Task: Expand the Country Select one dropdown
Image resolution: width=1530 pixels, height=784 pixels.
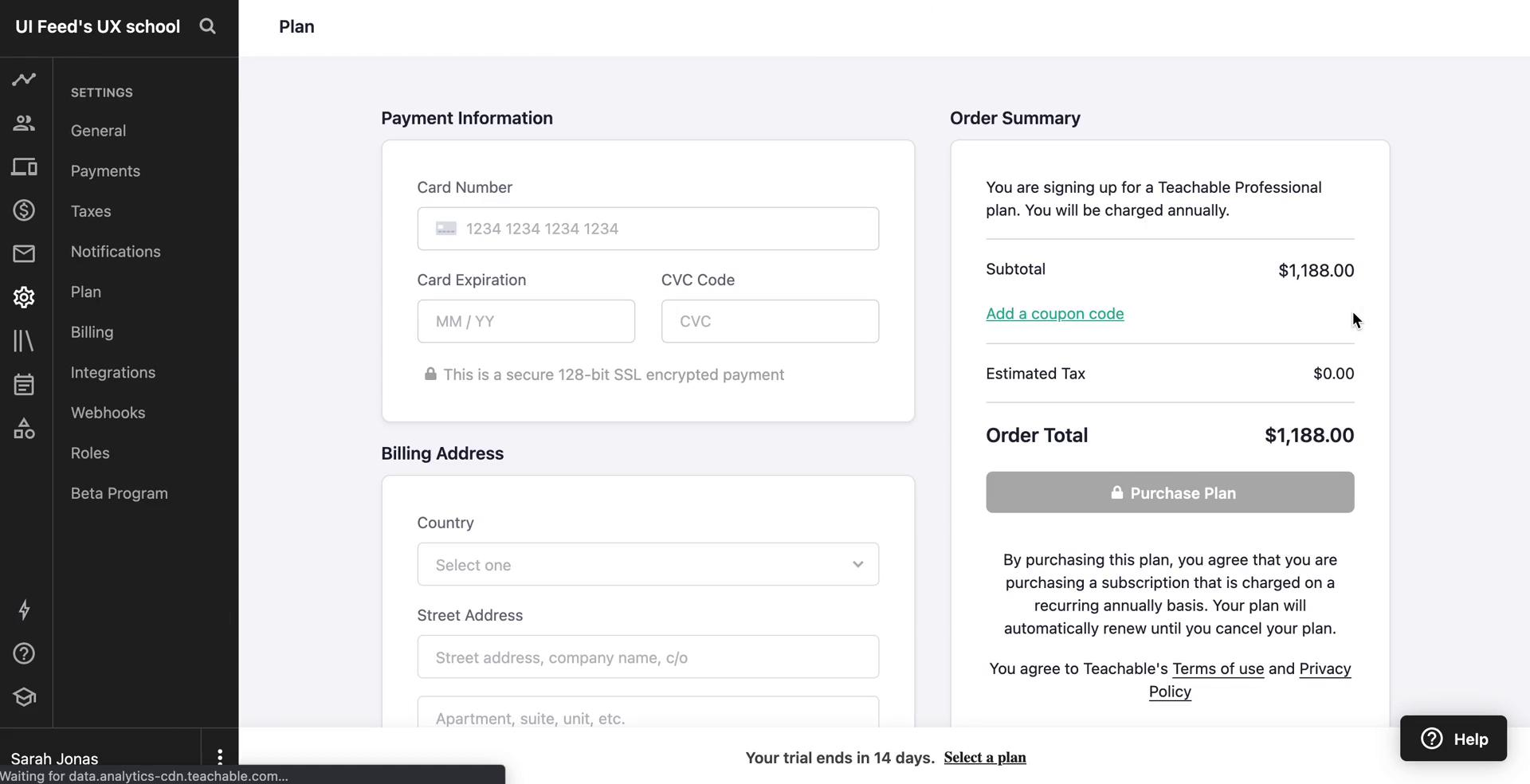Action: click(648, 564)
